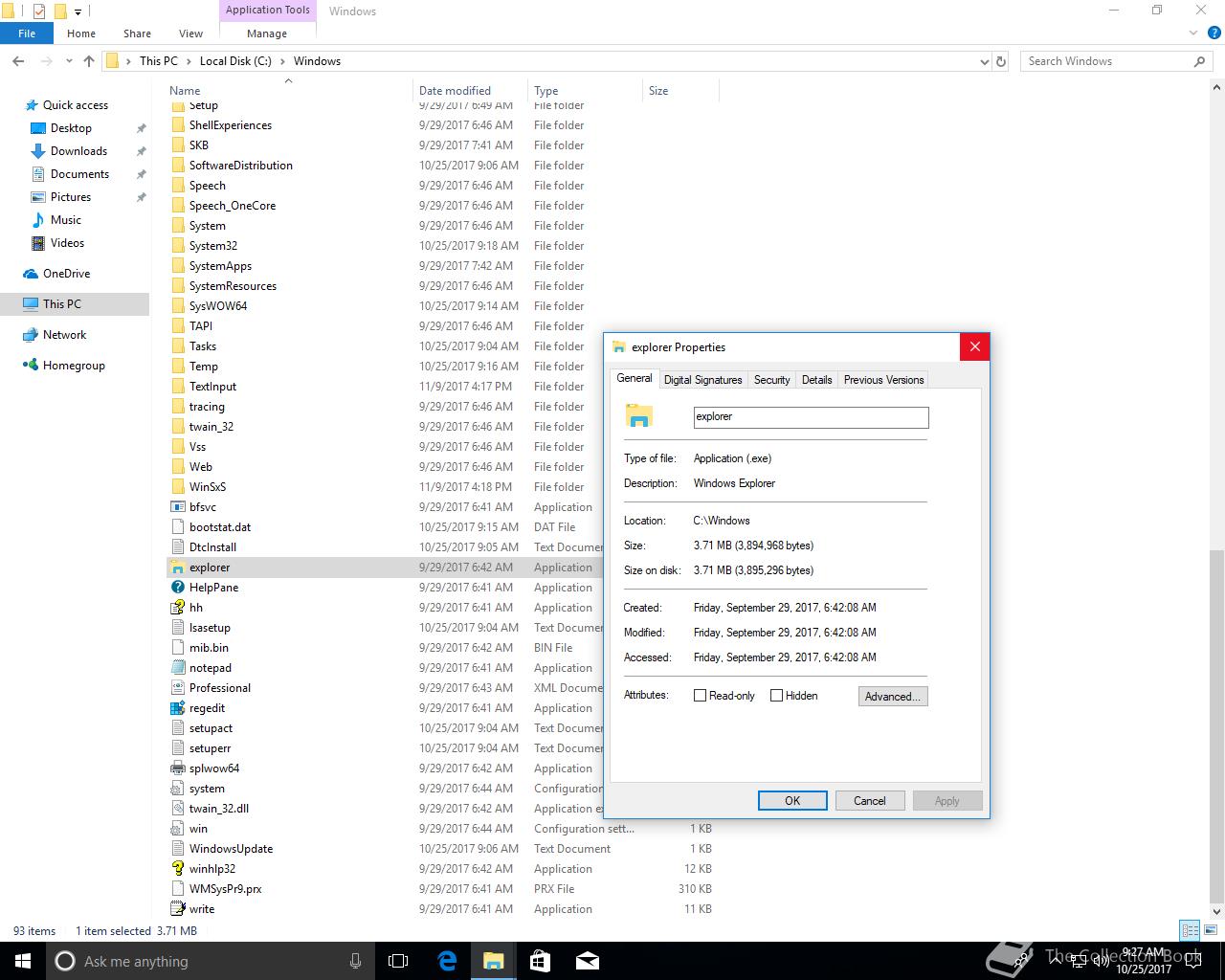Click the file name field in Properties

811,417
